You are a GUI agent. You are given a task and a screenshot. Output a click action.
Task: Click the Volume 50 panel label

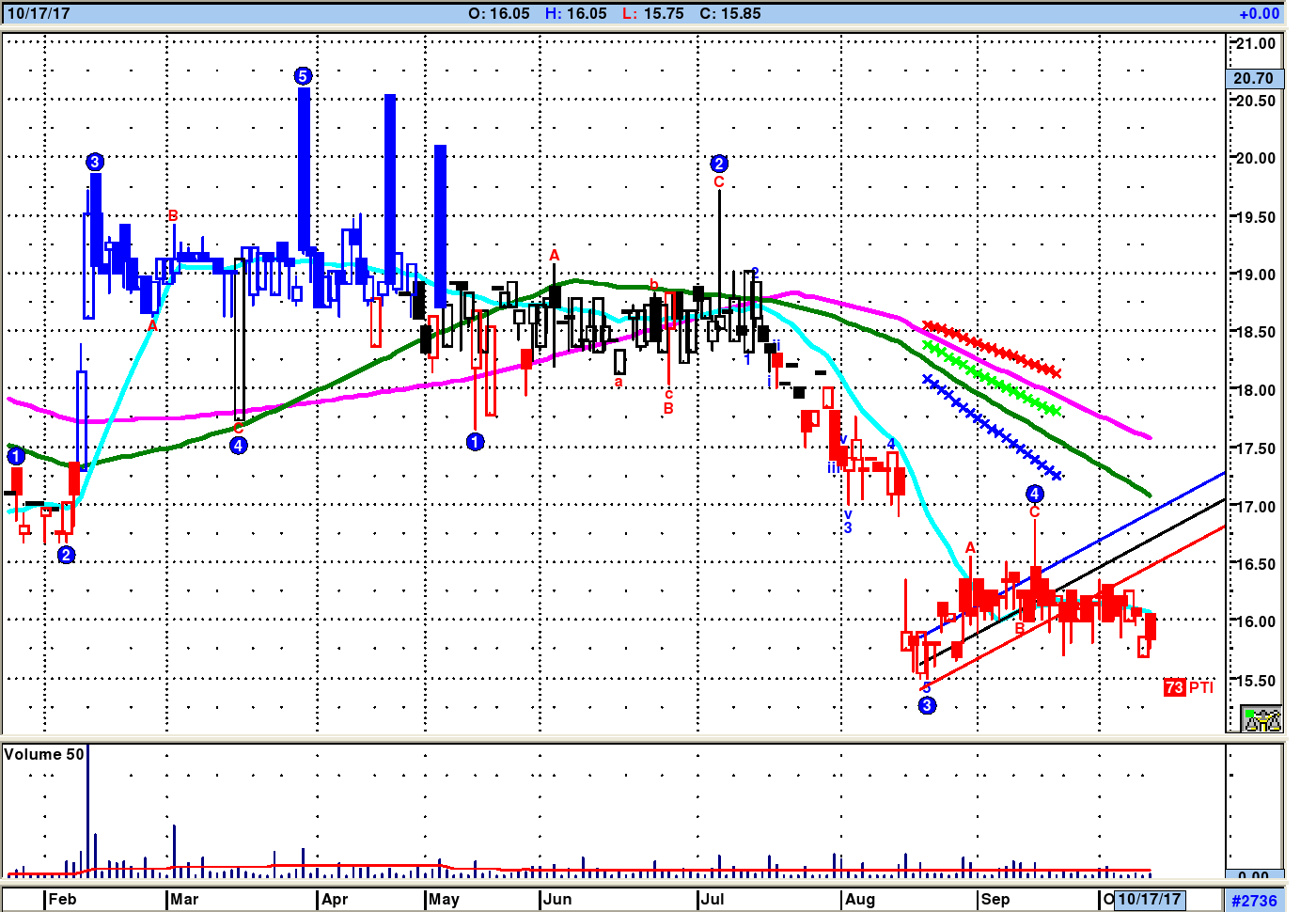pyautogui.click(x=44, y=754)
